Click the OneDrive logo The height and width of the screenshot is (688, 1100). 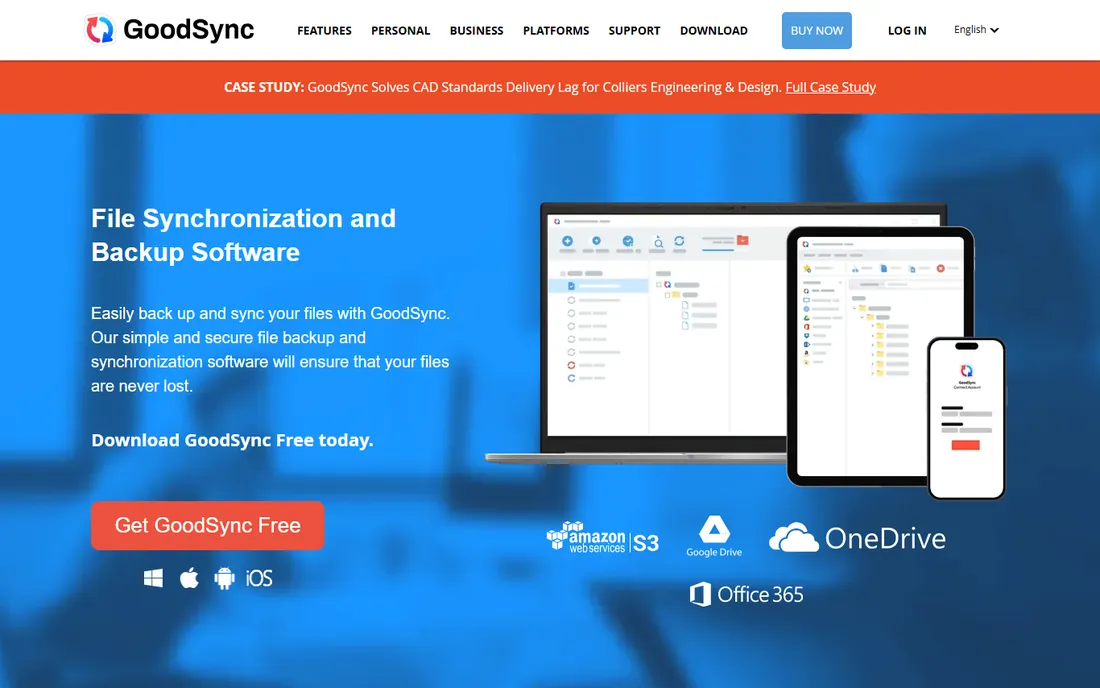(857, 538)
